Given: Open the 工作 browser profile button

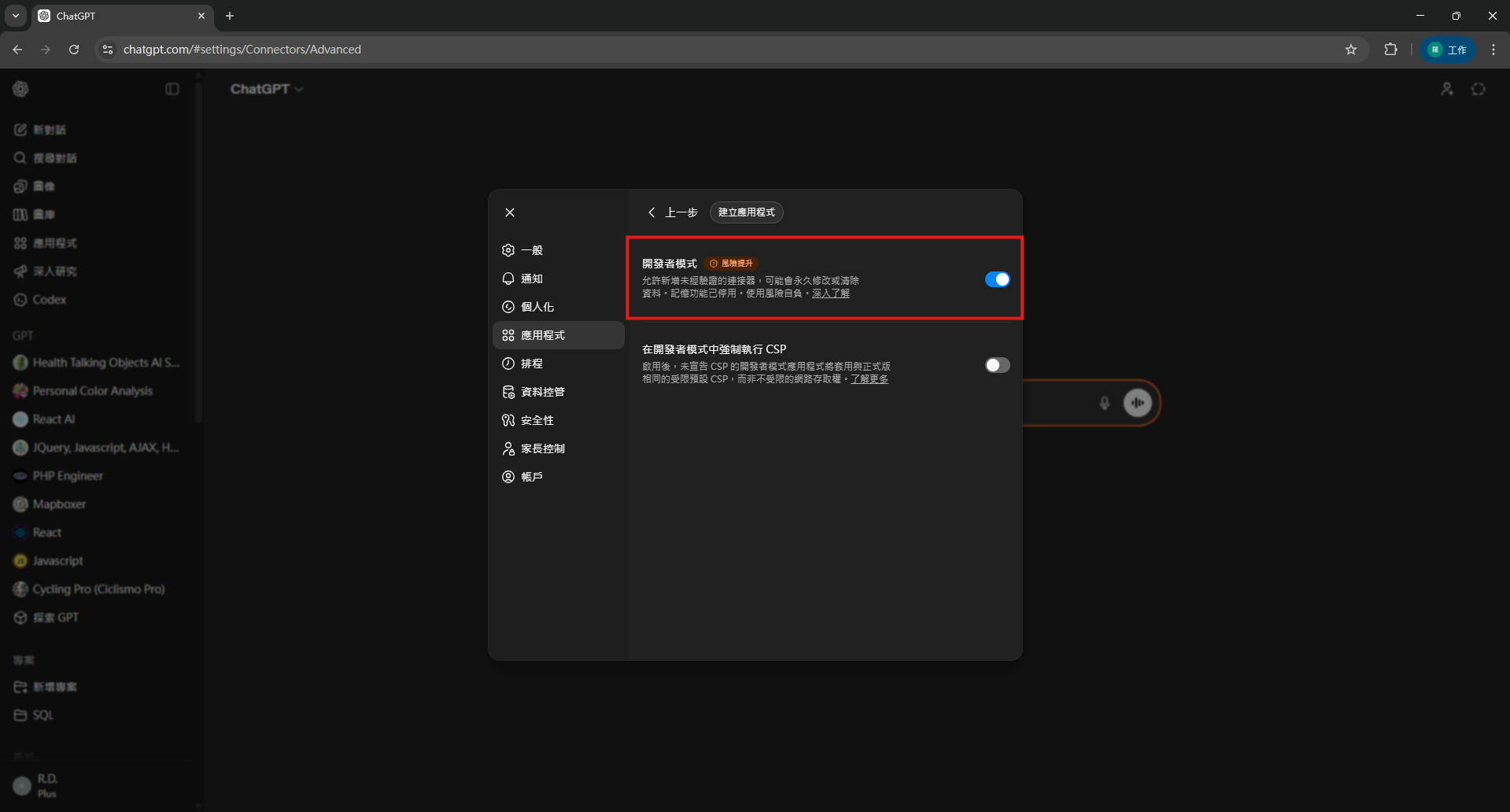Looking at the screenshot, I should coord(1448,50).
